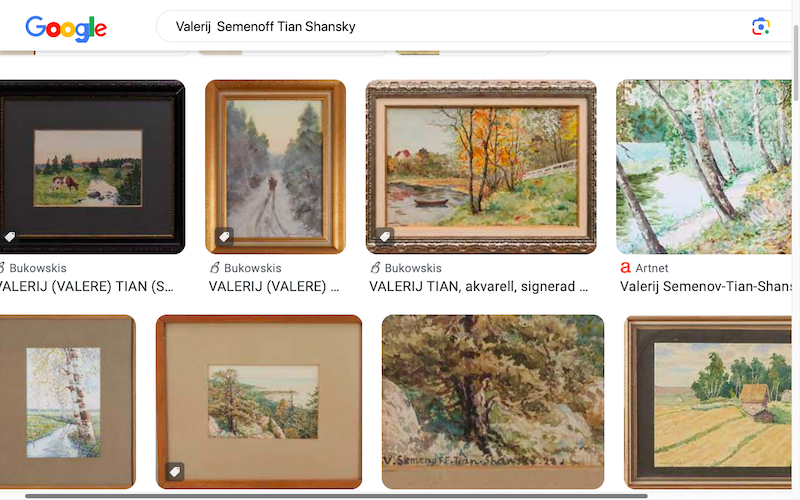
Task: Open Artnet birch trees lake watercolor
Action: click(x=704, y=167)
